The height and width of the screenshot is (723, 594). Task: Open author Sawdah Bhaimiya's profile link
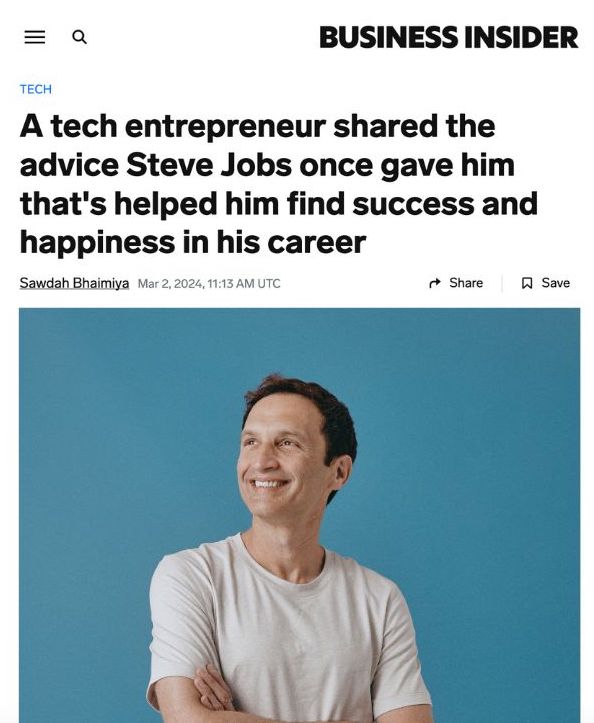pyautogui.click(x=74, y=283)
